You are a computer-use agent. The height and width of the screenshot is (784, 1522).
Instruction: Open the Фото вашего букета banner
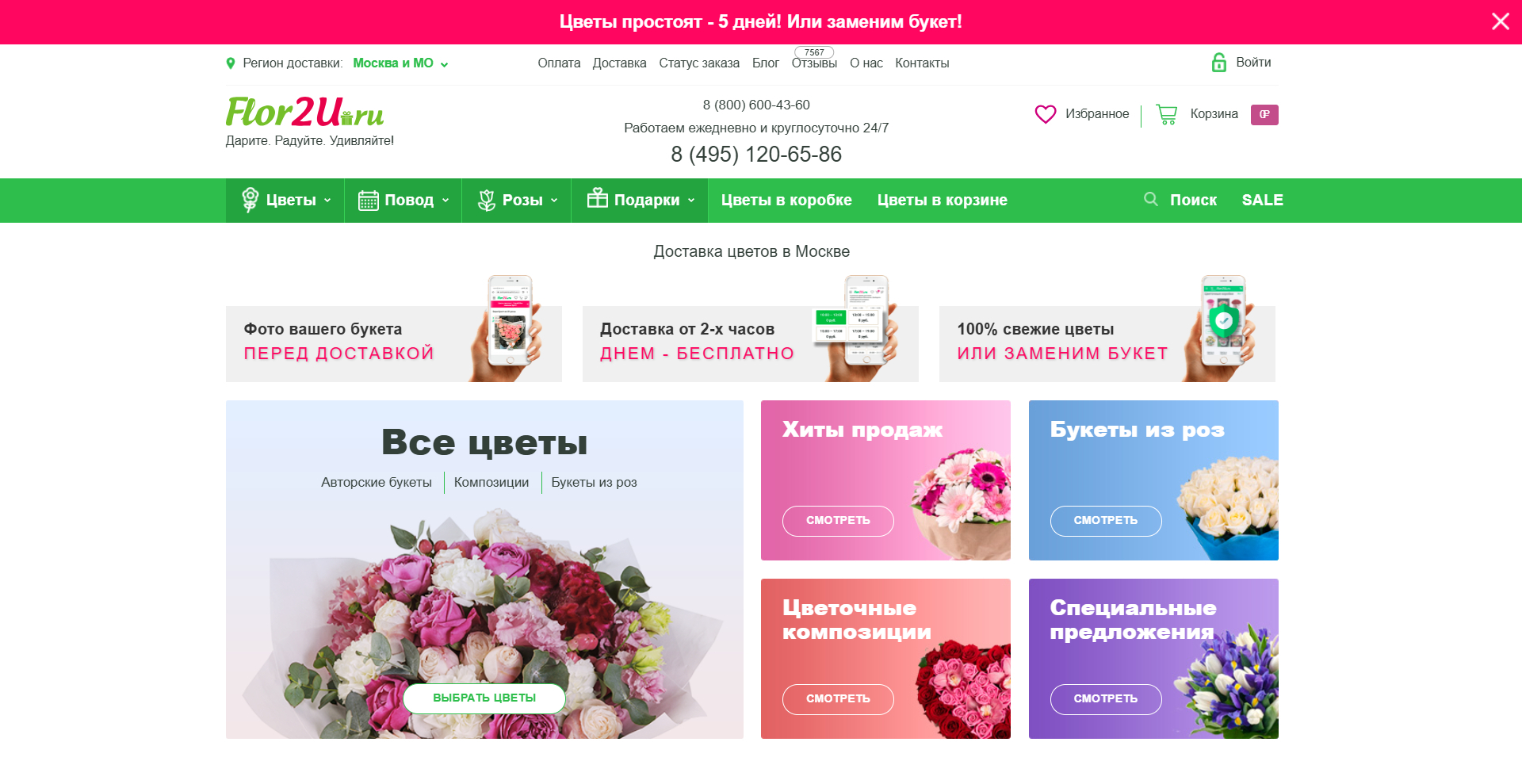394,342
